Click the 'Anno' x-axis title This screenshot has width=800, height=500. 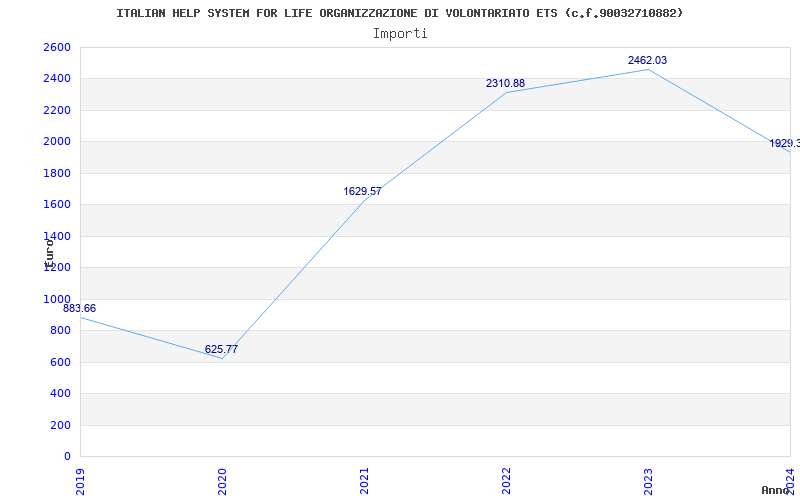point(776,490)
